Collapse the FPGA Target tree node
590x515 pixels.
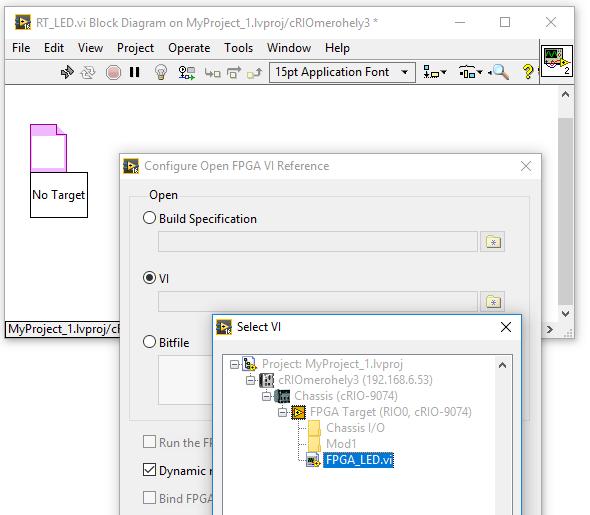click(x=283, y=413)
